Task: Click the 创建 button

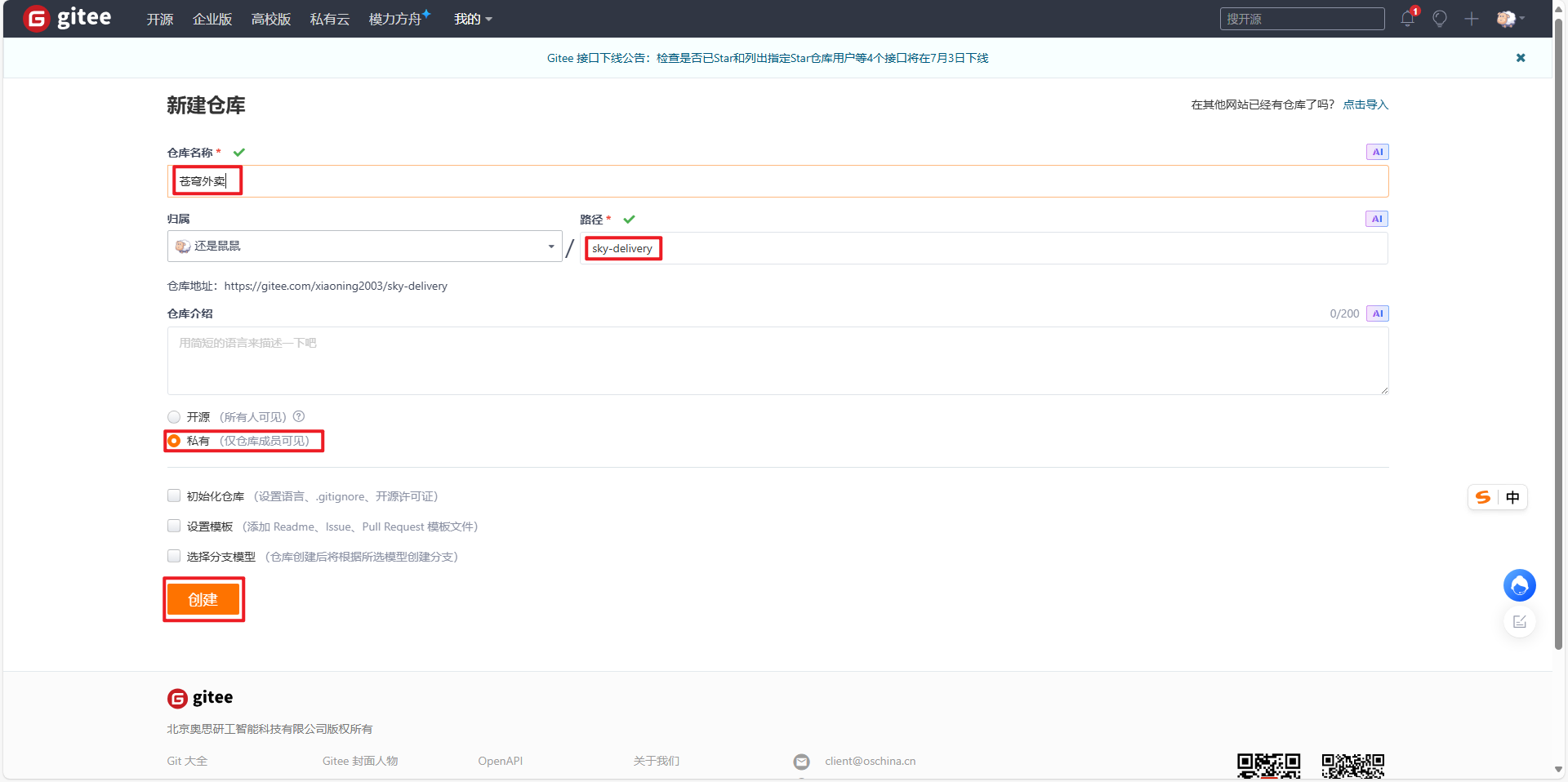Action: click(203, 599)
